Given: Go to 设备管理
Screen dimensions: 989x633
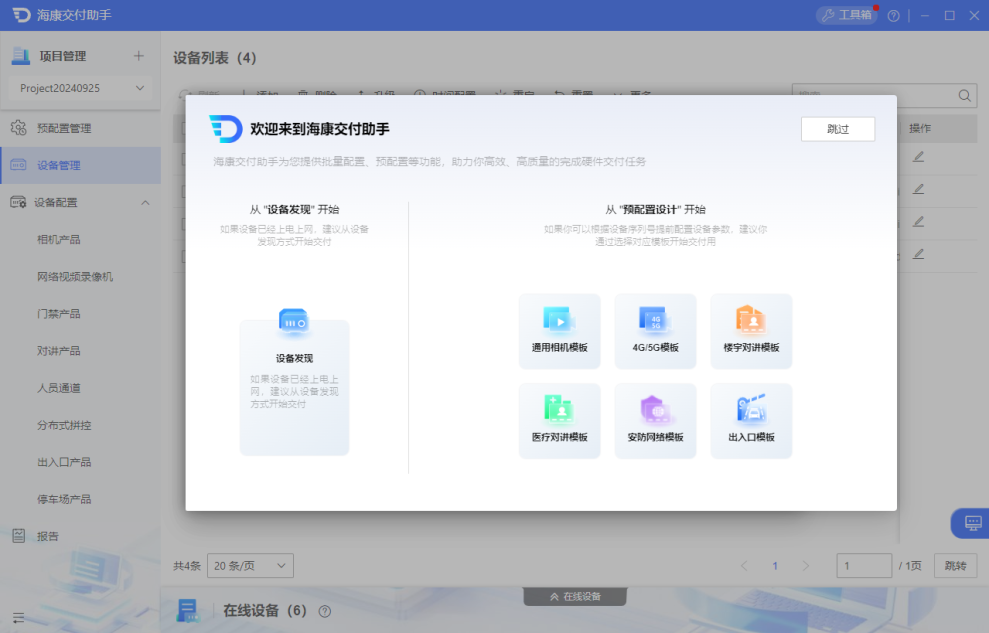Looking at the screenshot, I should pyautogui.click(x=80, y=165).
